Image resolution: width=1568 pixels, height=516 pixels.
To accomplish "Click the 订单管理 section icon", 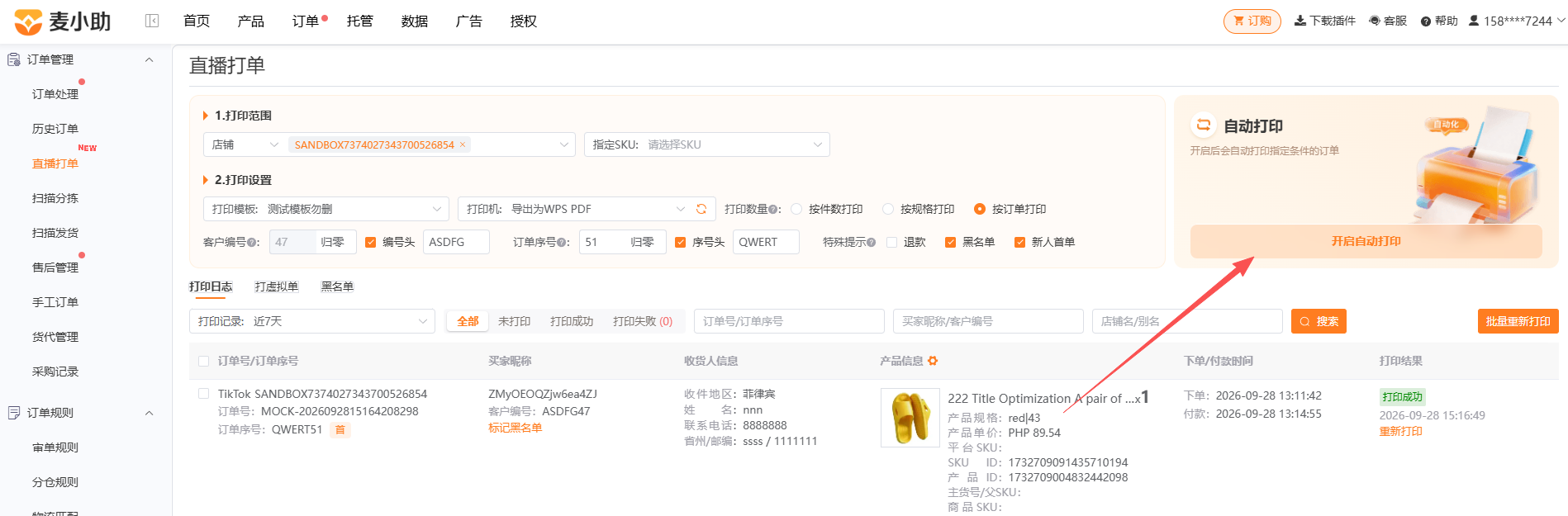I will click(14, 59).
